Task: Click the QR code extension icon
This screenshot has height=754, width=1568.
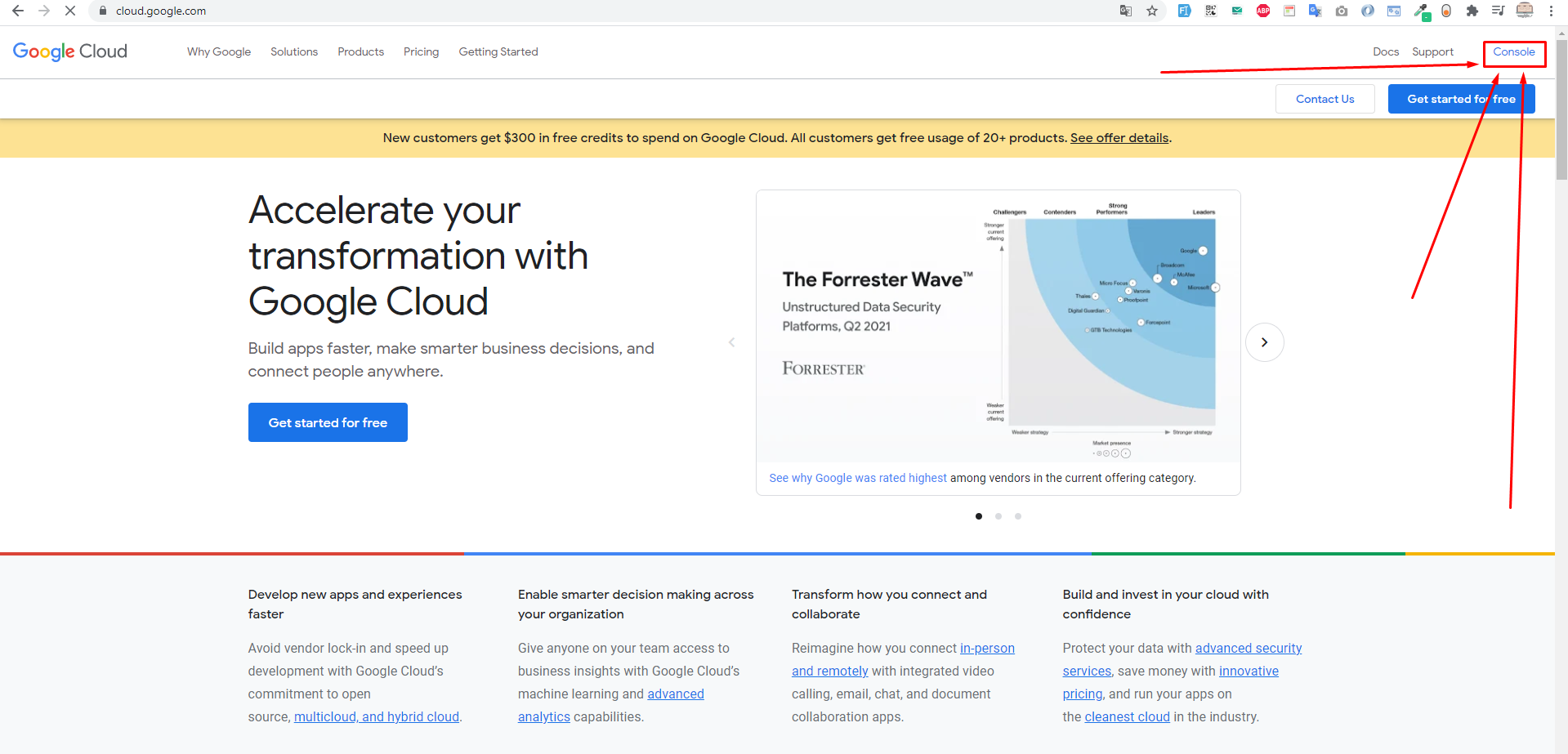Action: (x=1211, y=11)
